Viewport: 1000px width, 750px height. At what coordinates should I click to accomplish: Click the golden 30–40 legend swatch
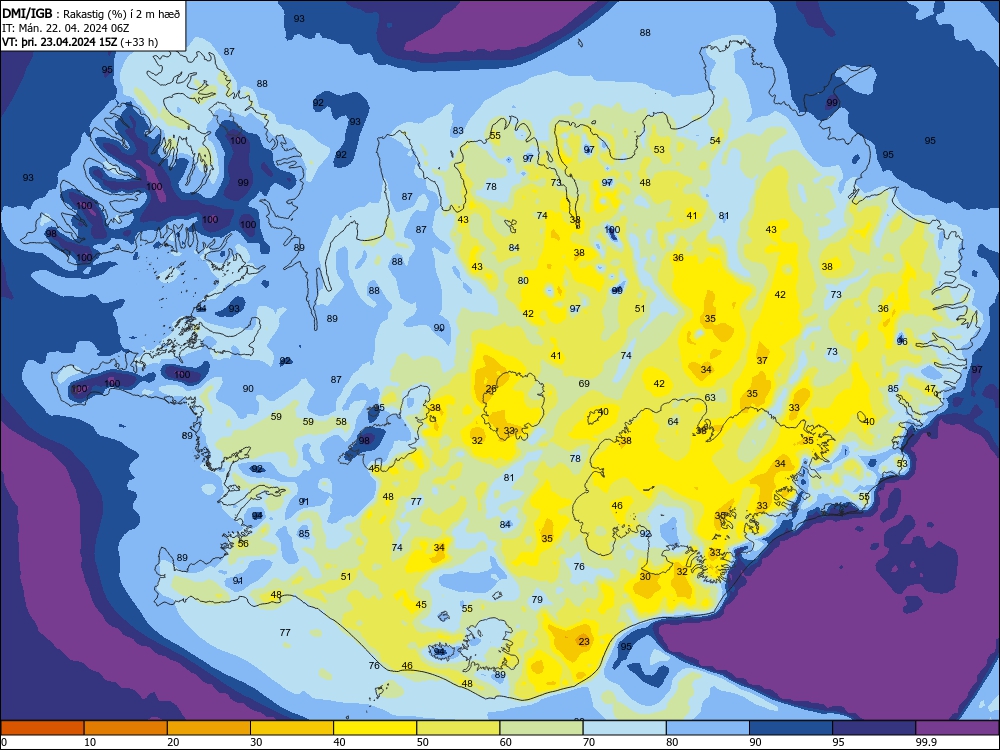[x=292, y=728]
